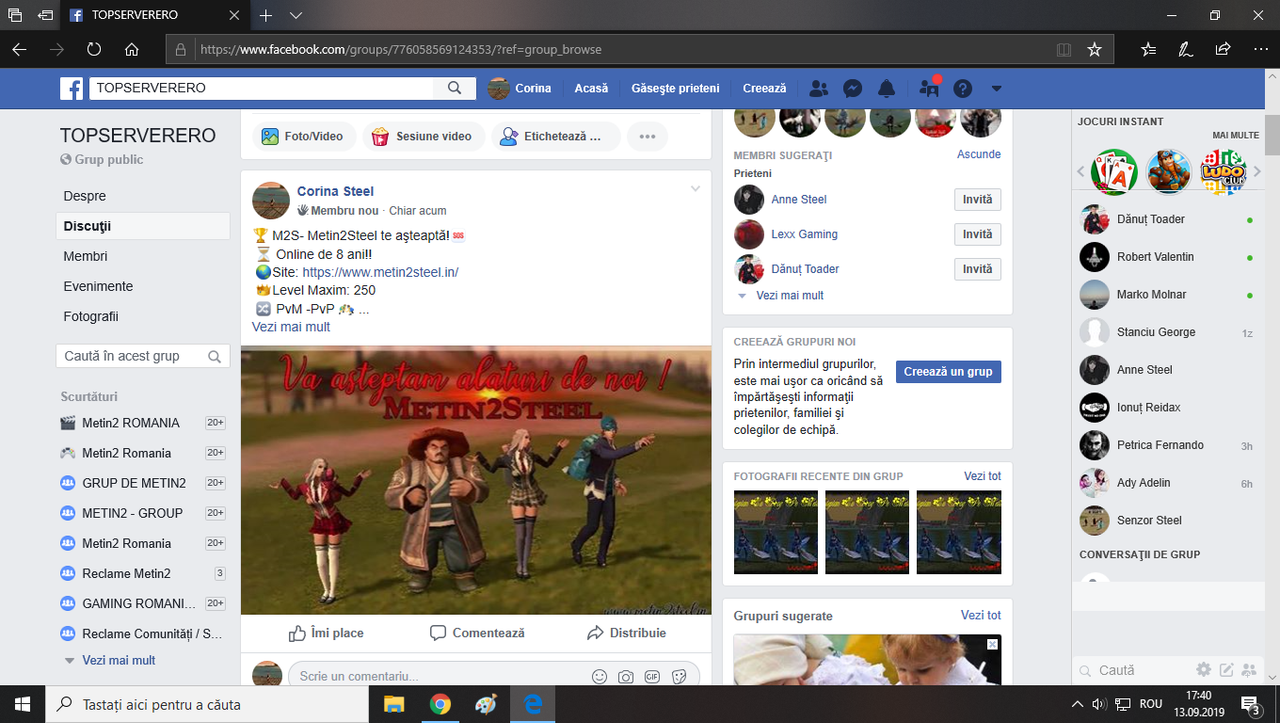Open the friend requests icon
This screenshot has height=723, width=1280.
coord(818,88)
